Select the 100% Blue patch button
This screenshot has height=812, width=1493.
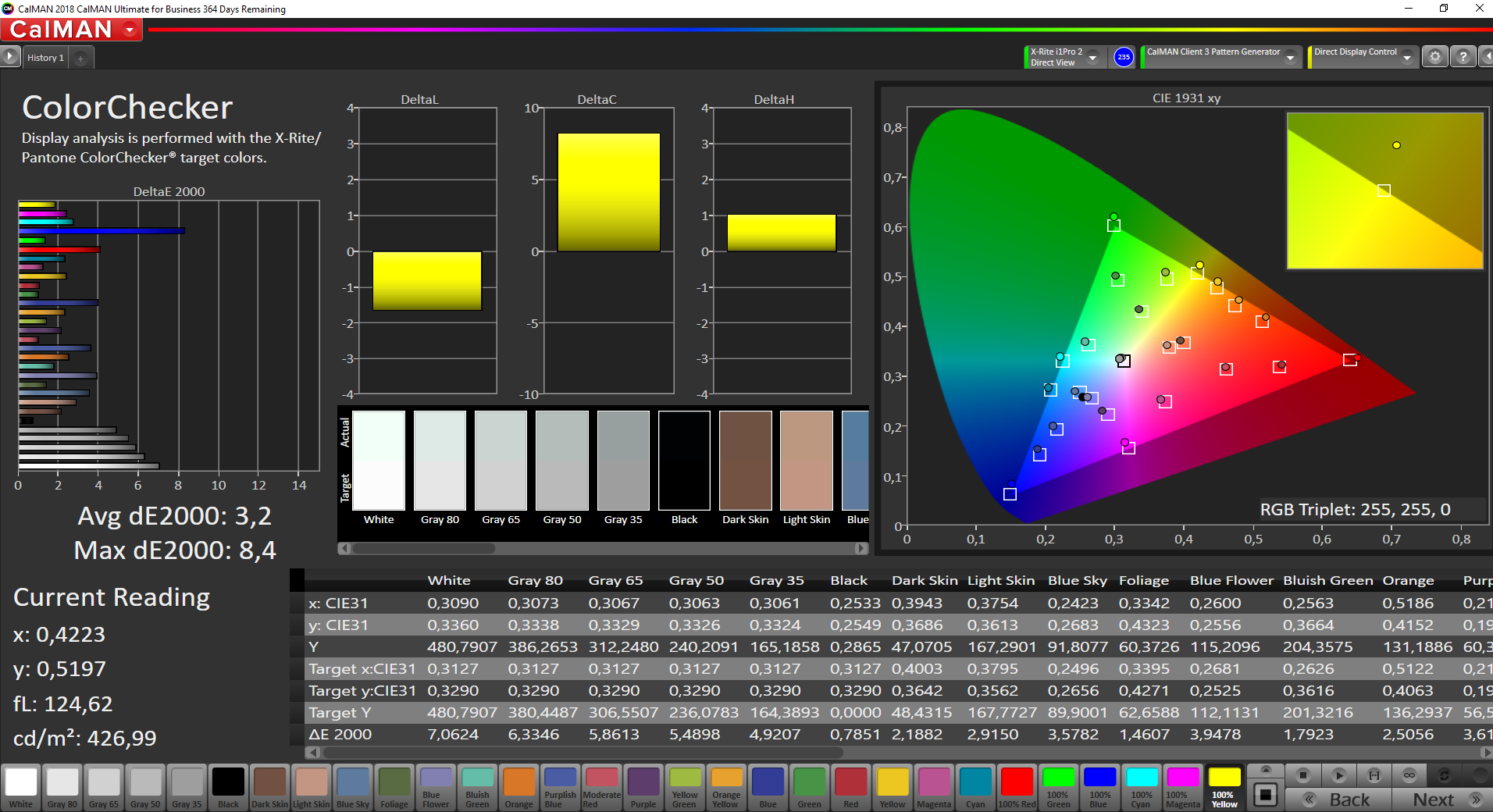coord(1099,787)
